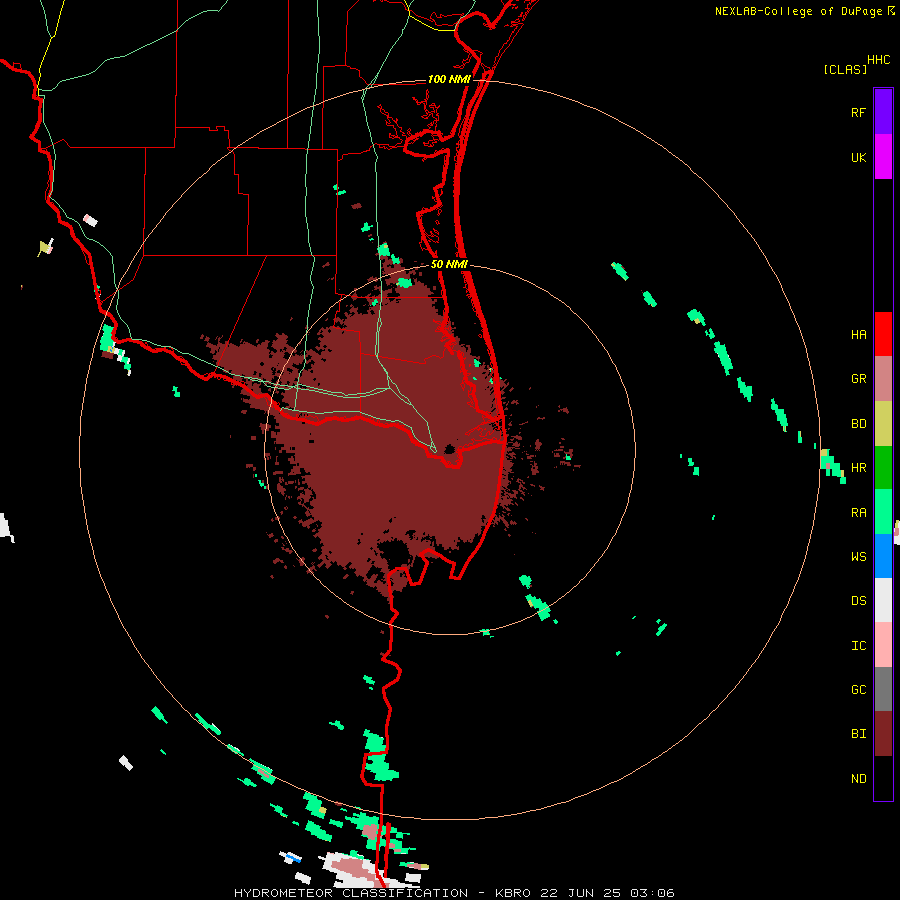900x900 pixels.
Task: Click the "50 NMI" range ring label
Action: coord(449,264)
